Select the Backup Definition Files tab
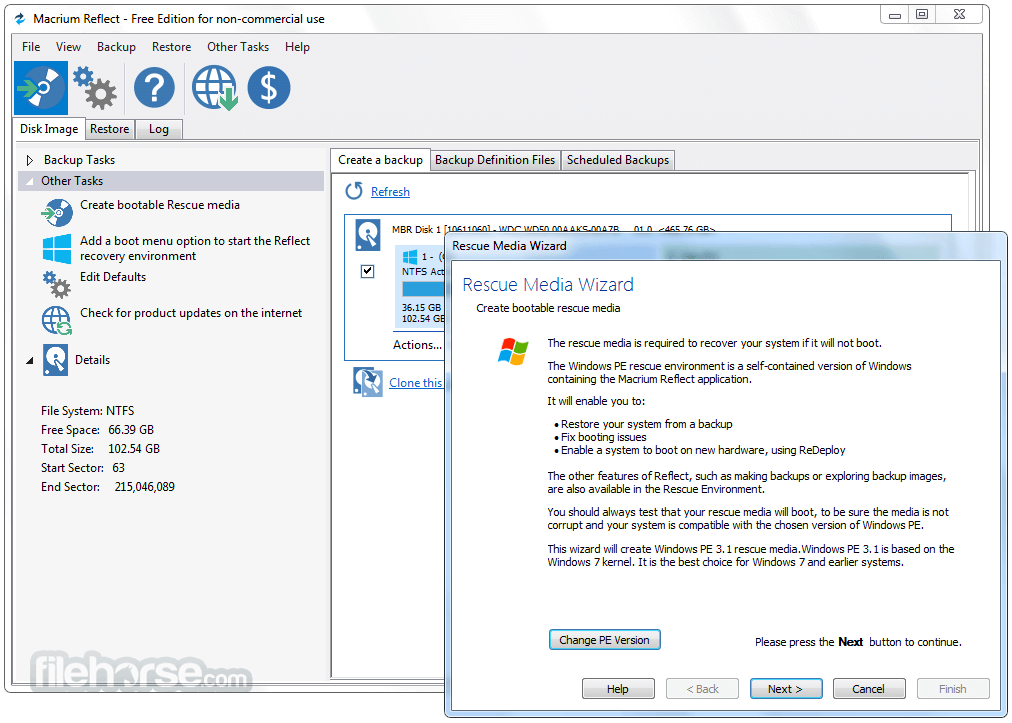Viewport: 1012px width, 723px height. (495, 160)
